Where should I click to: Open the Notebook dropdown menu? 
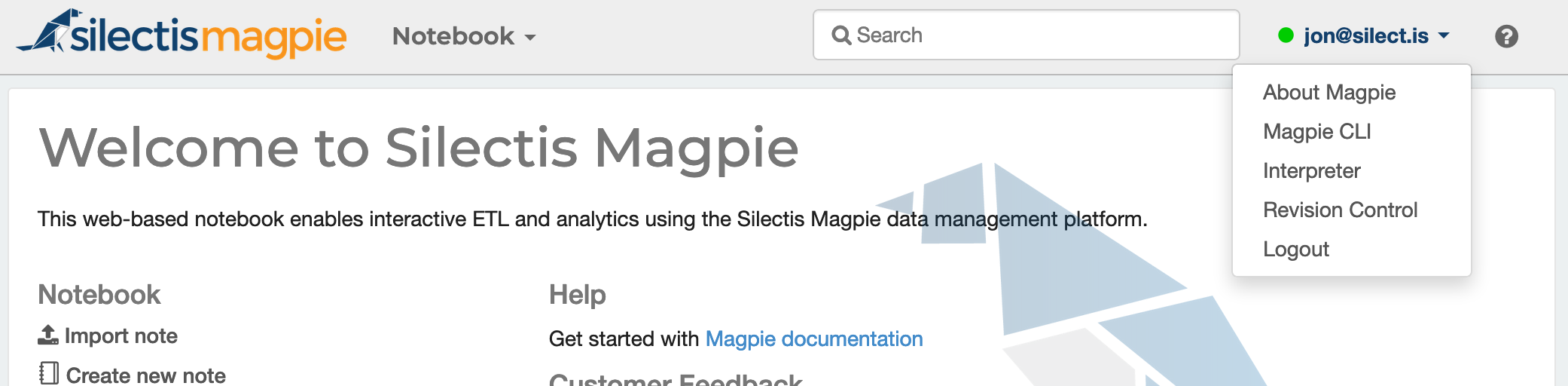pyautogui.click(x=464, y=36)
